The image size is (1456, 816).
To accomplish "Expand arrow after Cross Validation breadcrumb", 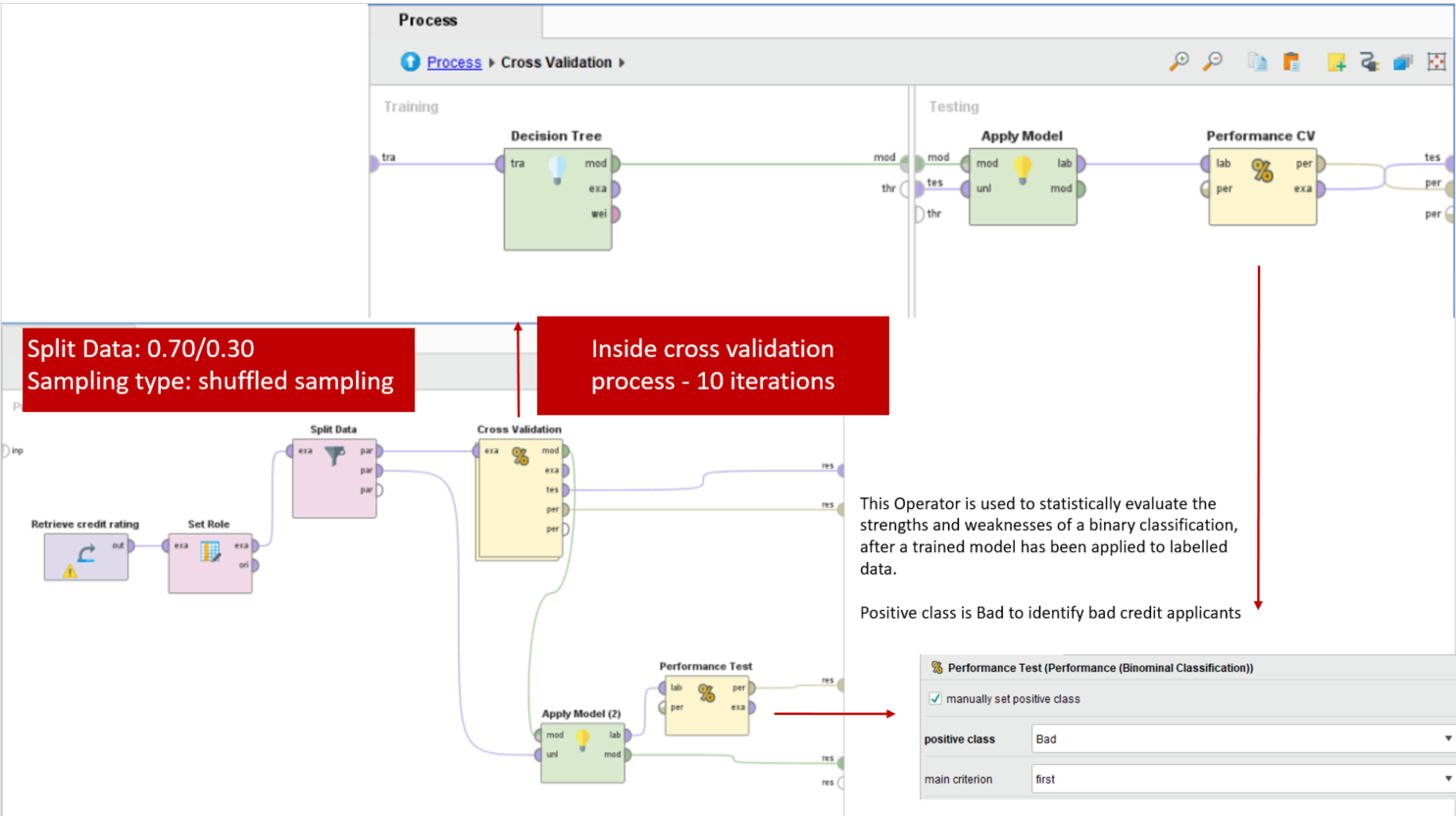I will (x=622, y=63).
